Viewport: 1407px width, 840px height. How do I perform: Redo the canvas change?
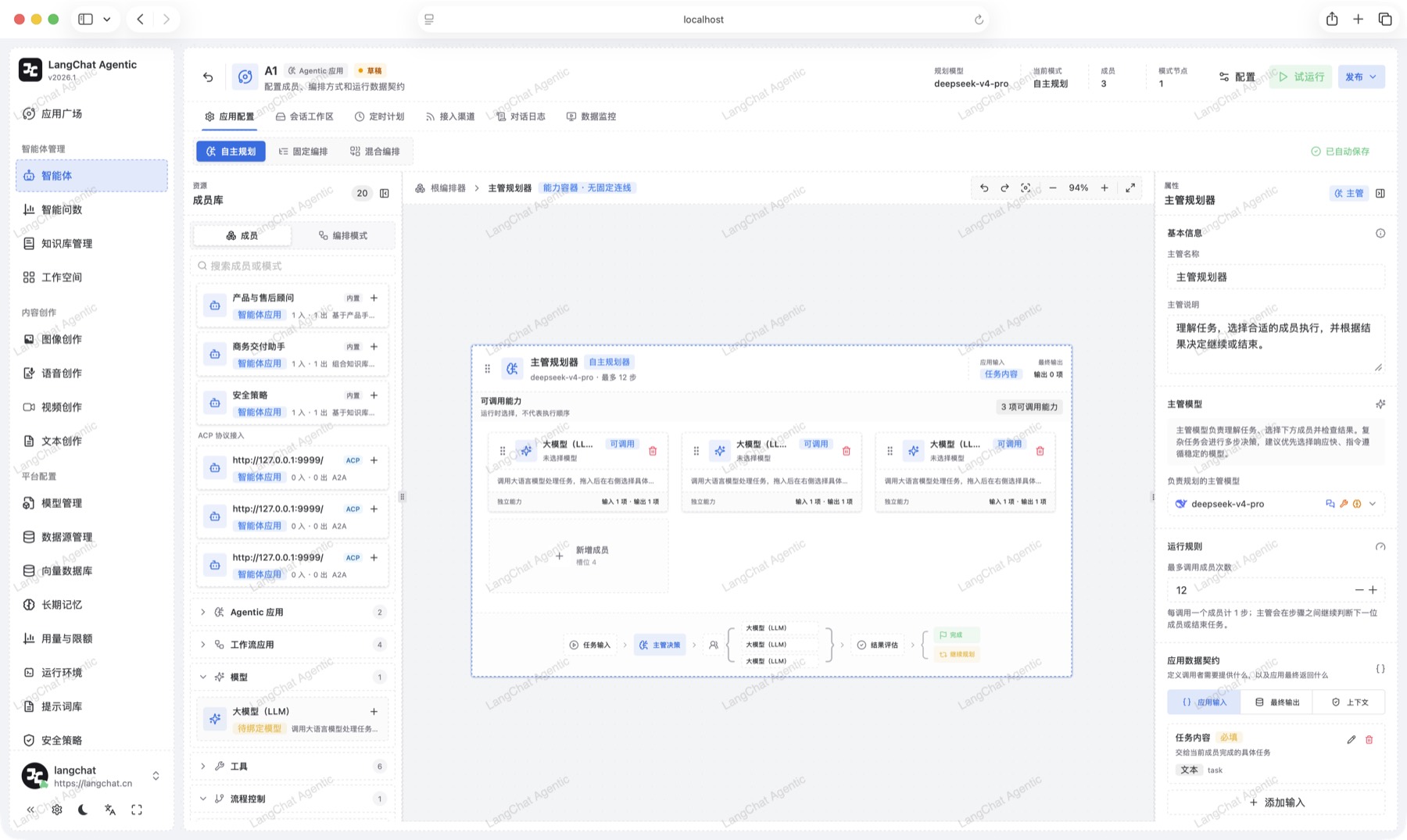tap(1005, 188)
